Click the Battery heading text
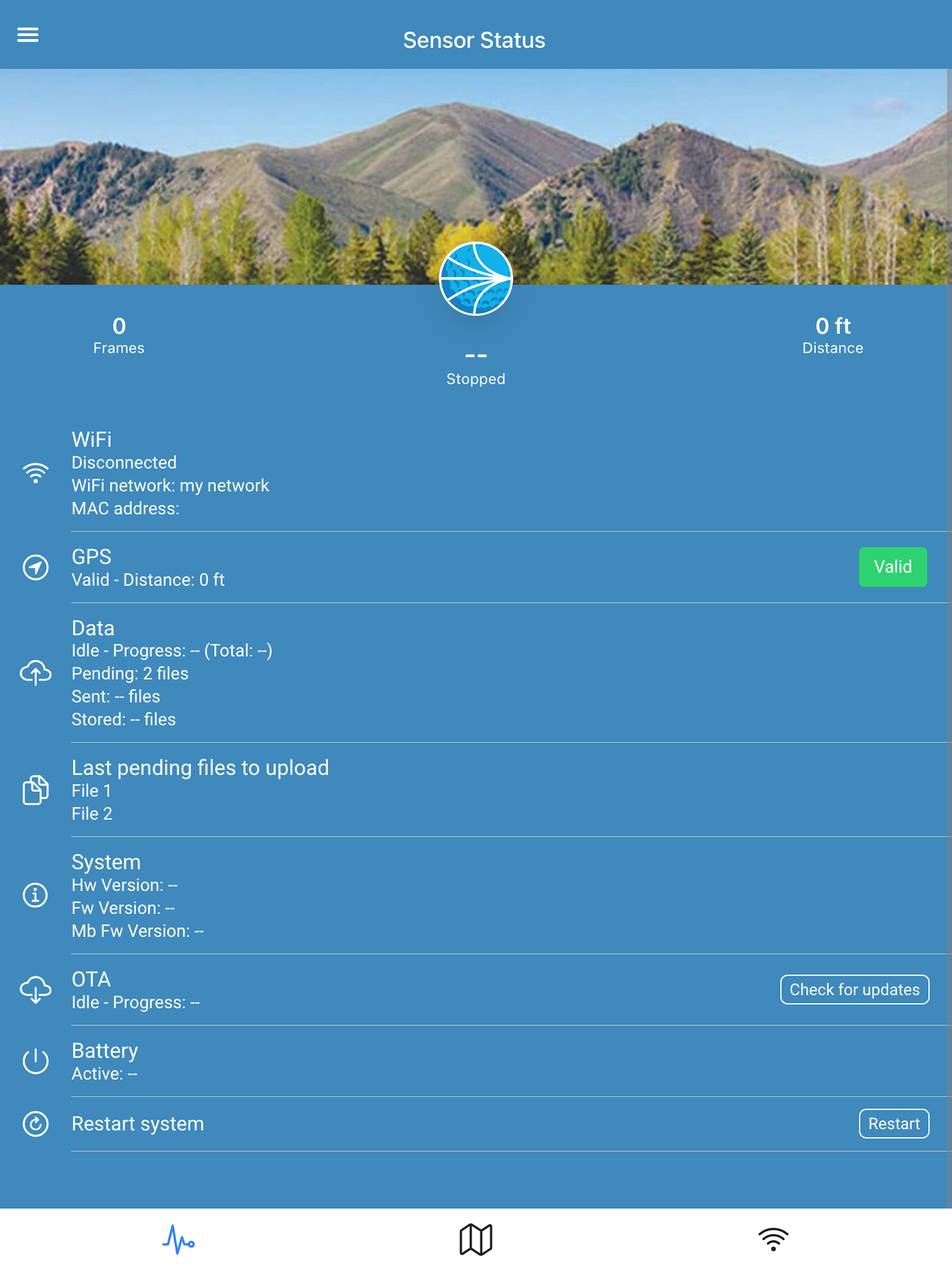The height and width of the screenshot is (1270, 952). pyautogui.click(x=105, y=1051)
